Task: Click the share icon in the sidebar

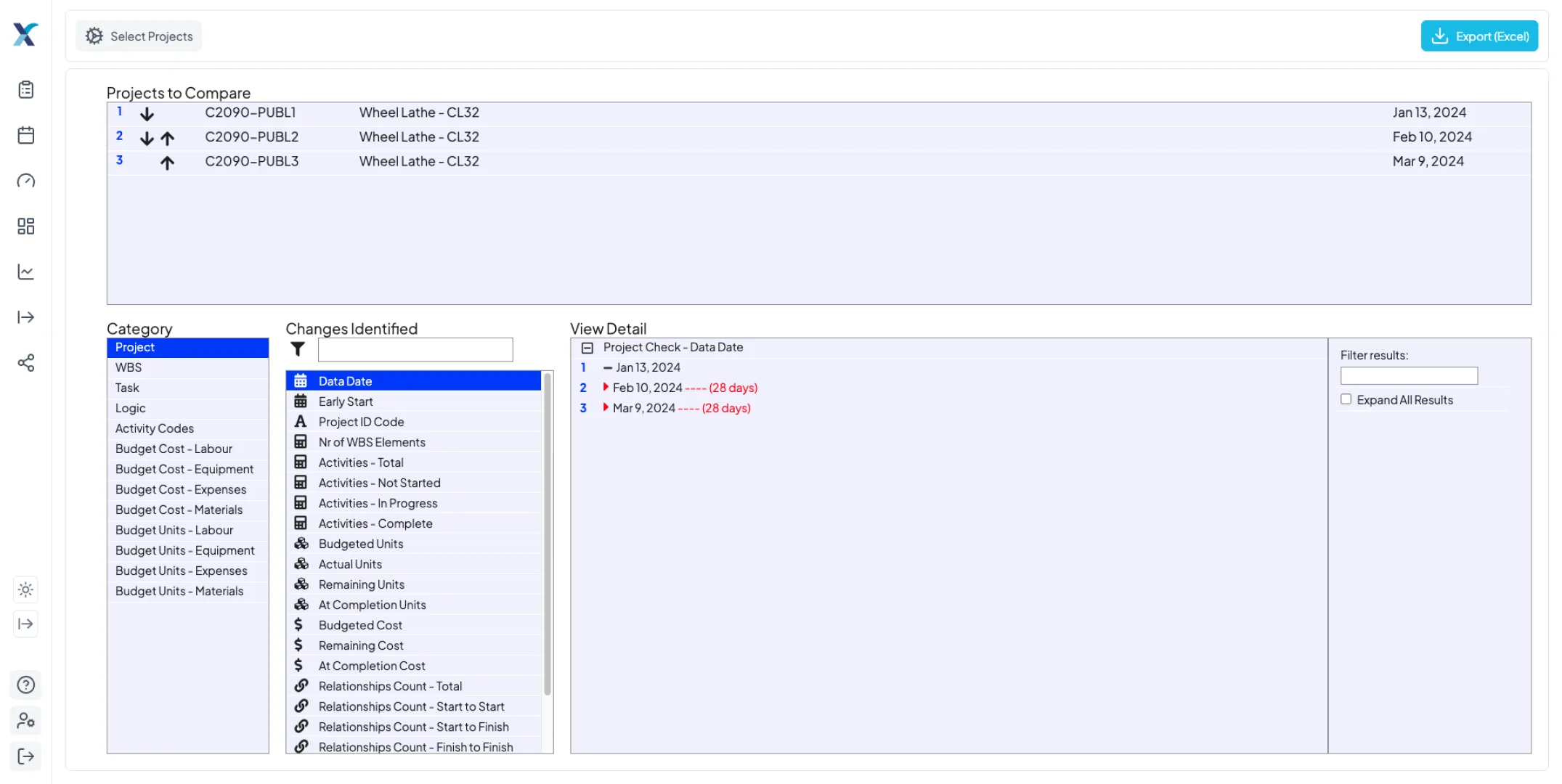Action: 25,363
